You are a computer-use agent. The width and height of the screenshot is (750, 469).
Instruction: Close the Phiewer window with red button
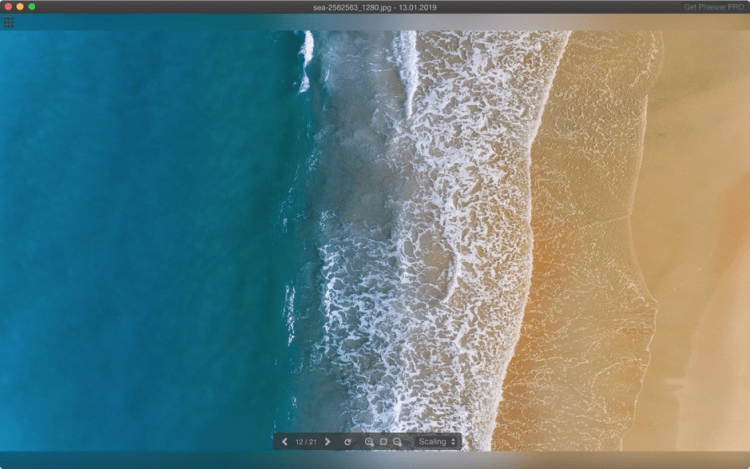pos(7,7)
